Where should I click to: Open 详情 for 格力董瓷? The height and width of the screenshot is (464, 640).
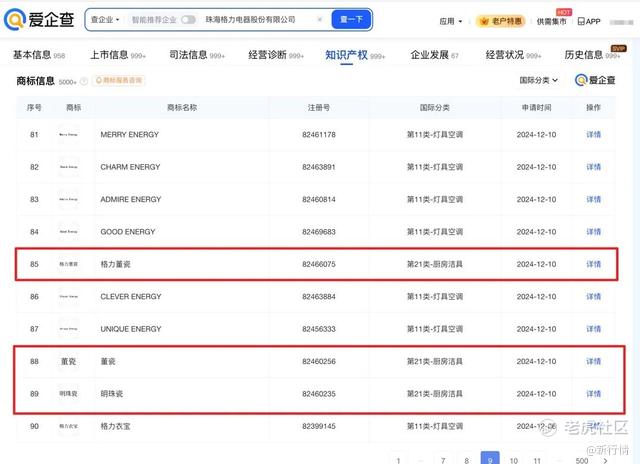pyautogui.click(x=593, y=264)
